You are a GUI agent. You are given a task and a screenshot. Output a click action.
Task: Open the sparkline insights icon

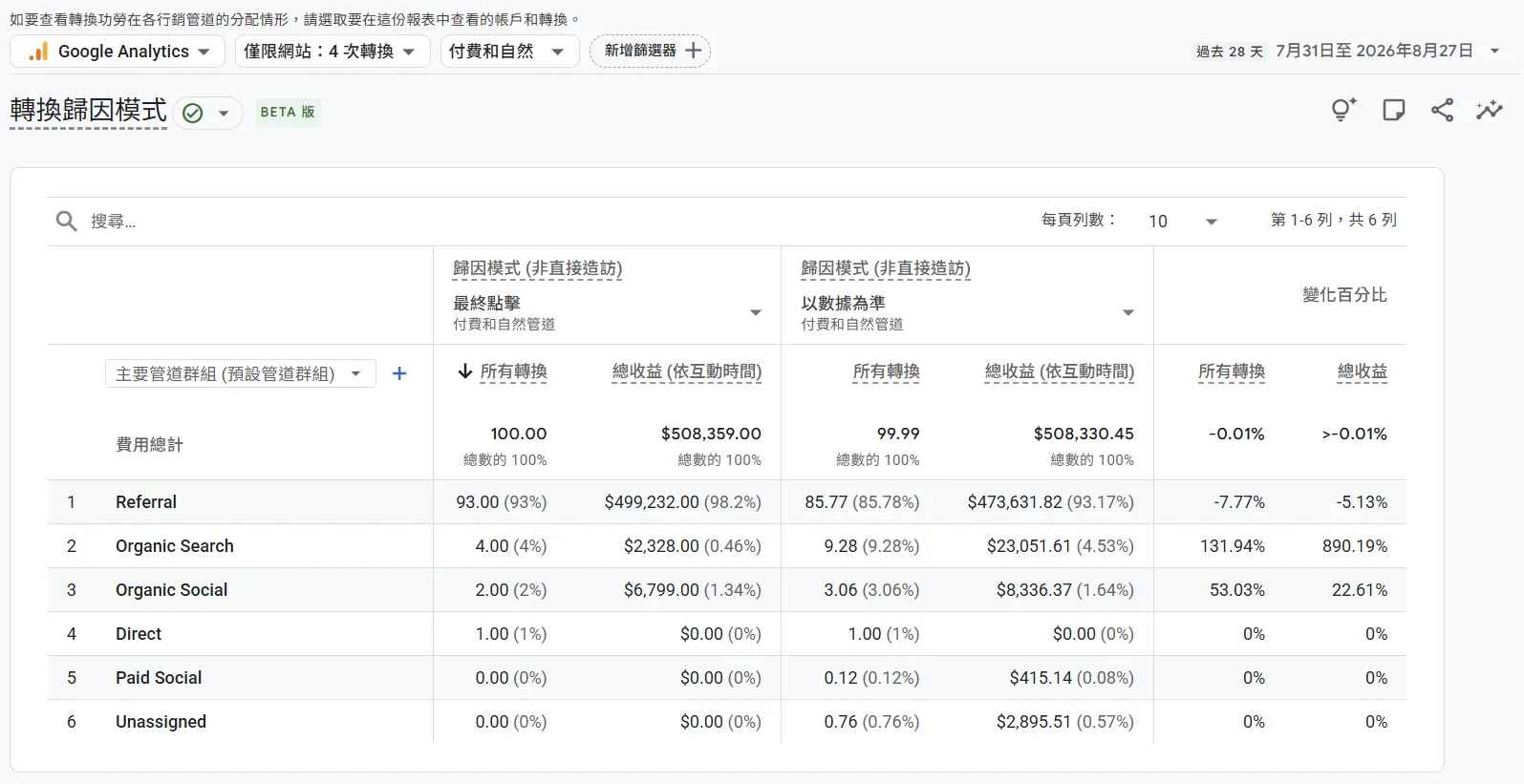point(1490,110)
